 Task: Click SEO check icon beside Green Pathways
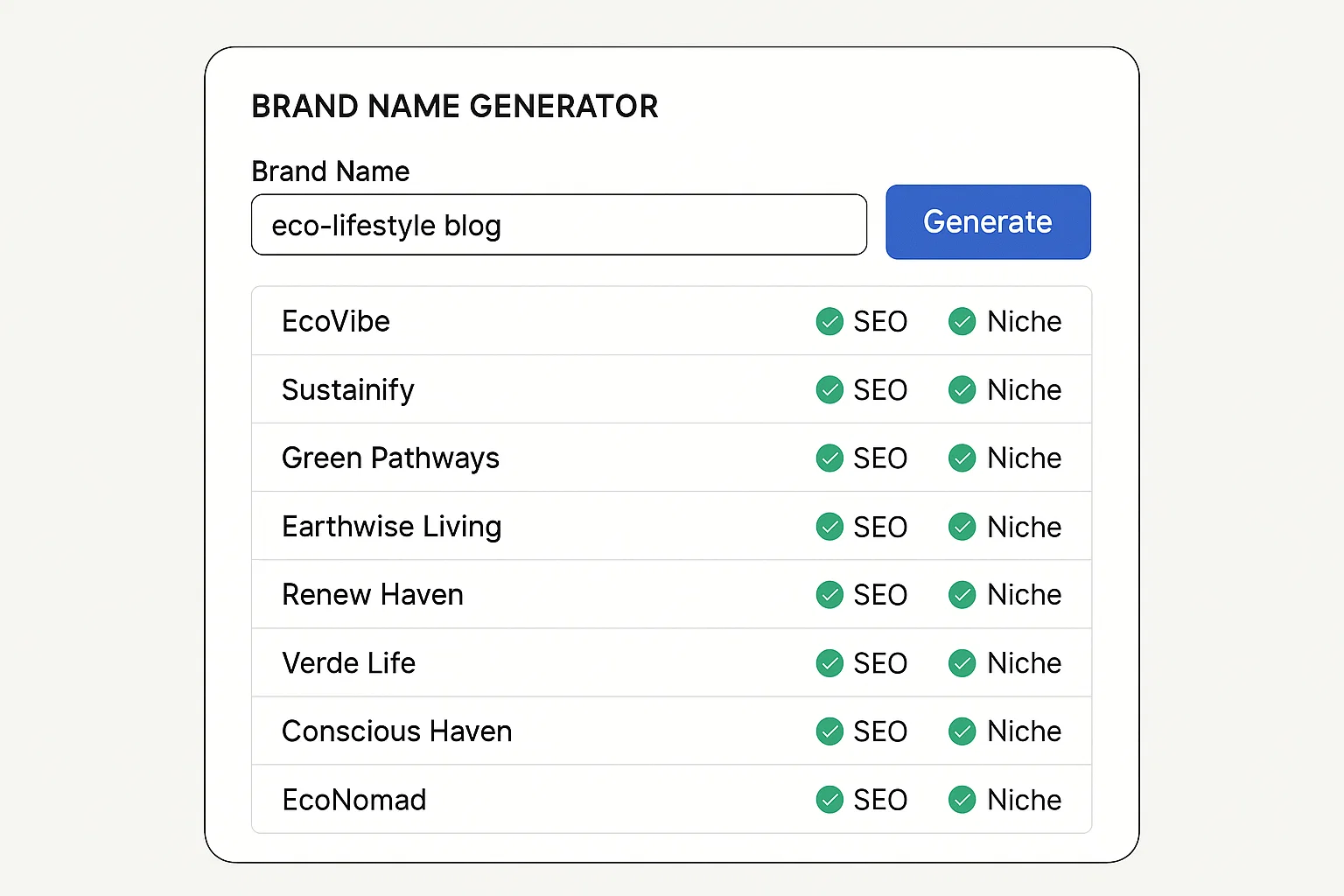tap(829, 458)
